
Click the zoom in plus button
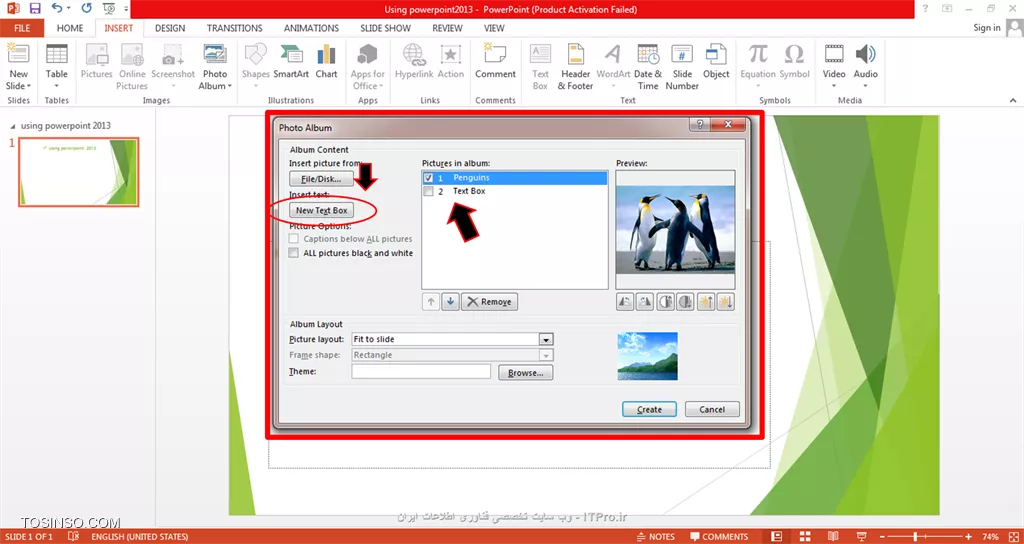969,537
